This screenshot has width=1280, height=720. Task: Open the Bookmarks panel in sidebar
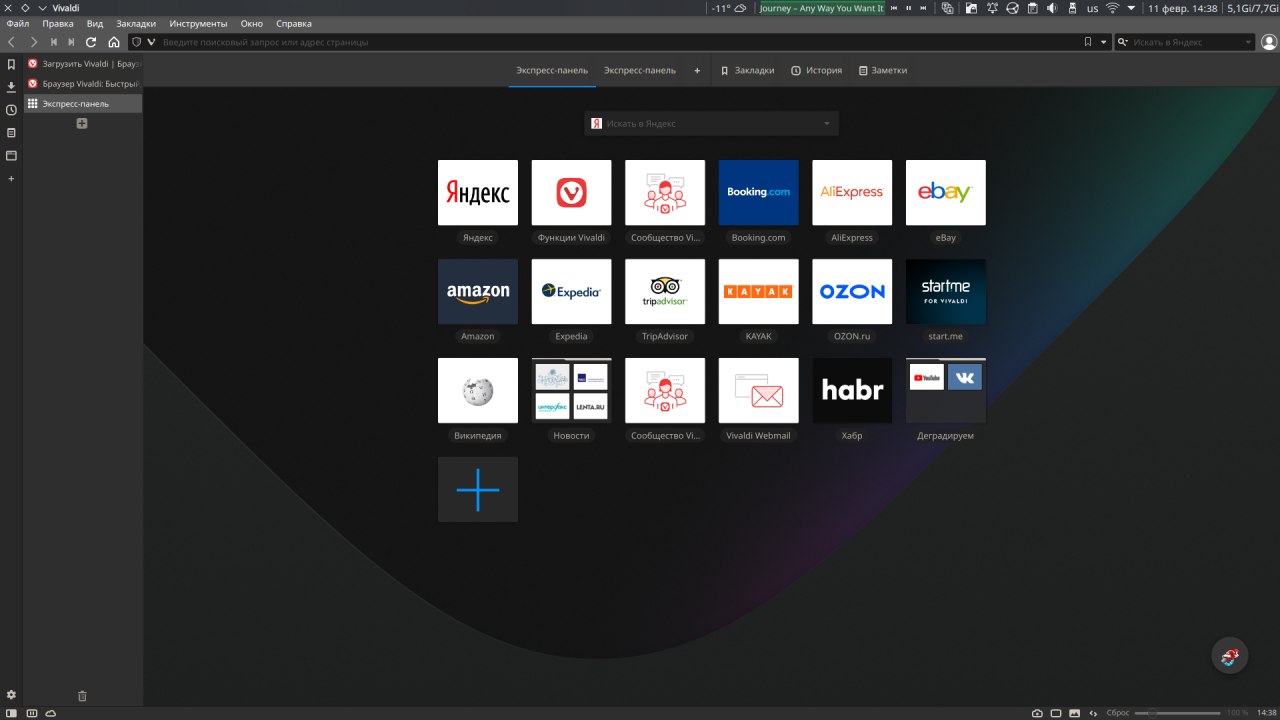pos(11,64)
